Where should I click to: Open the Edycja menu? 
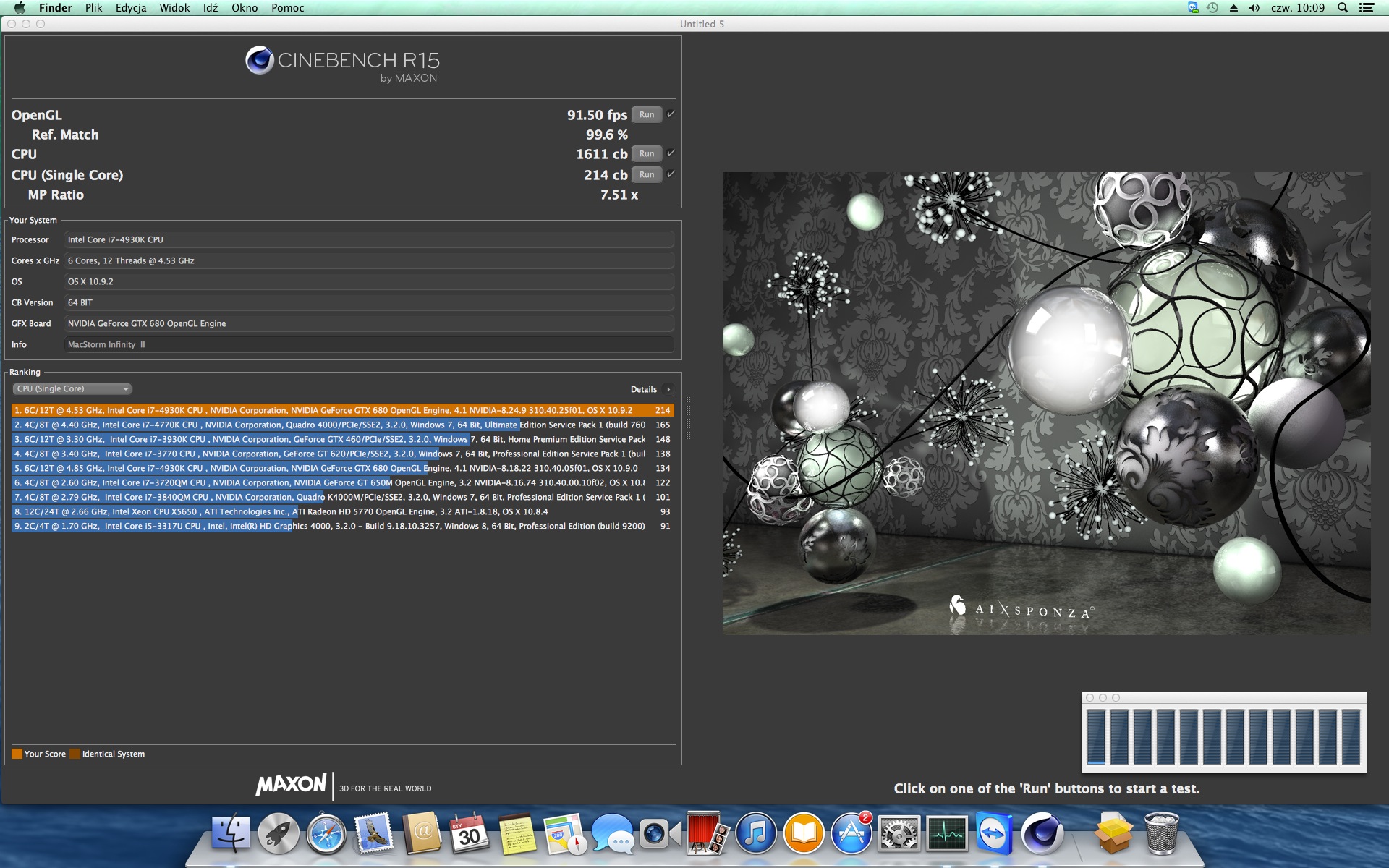[x=131, y=8]
